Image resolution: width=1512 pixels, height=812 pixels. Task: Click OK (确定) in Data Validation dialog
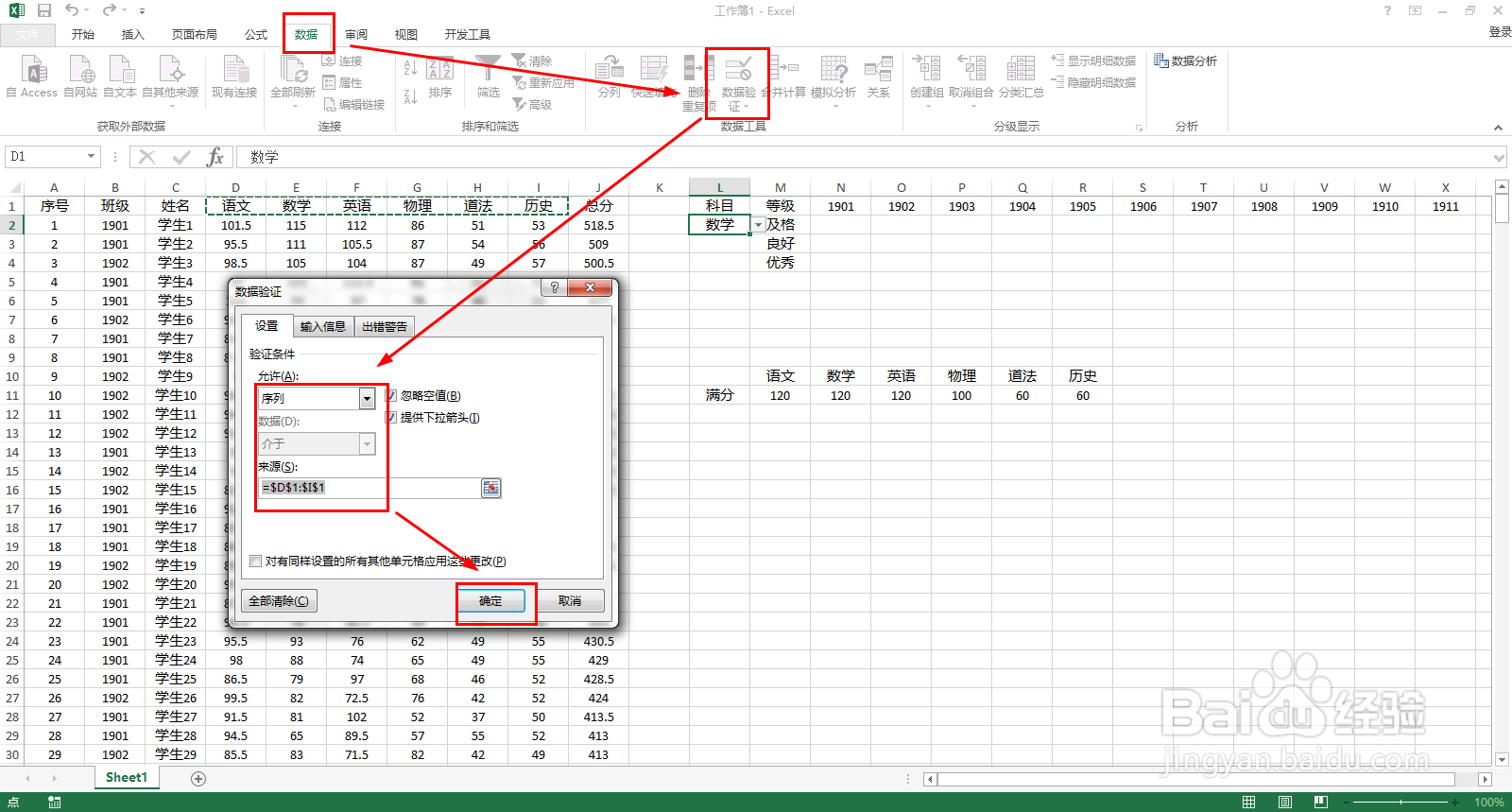click(490, 601)
